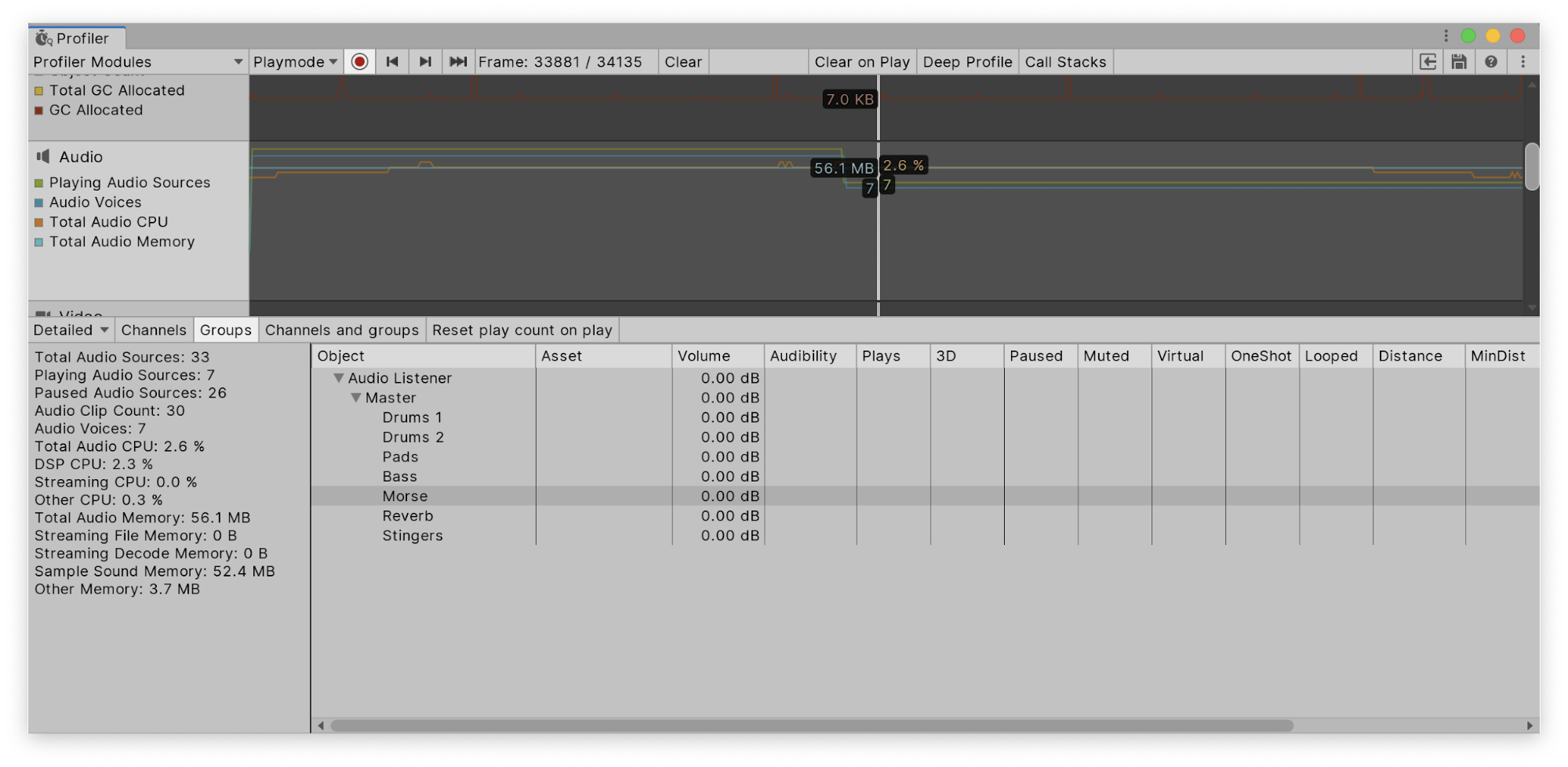This screenshot has height=767, width=1568.
Task: Click the Record profiling button
Action: tap(359, 62)
